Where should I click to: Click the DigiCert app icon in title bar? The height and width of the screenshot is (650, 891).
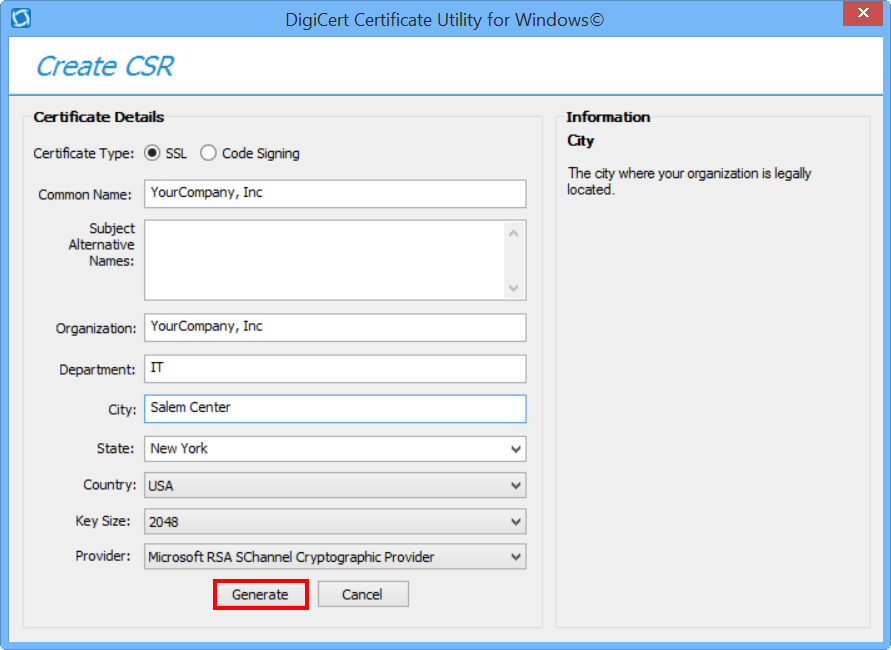(x=20, y=18)
